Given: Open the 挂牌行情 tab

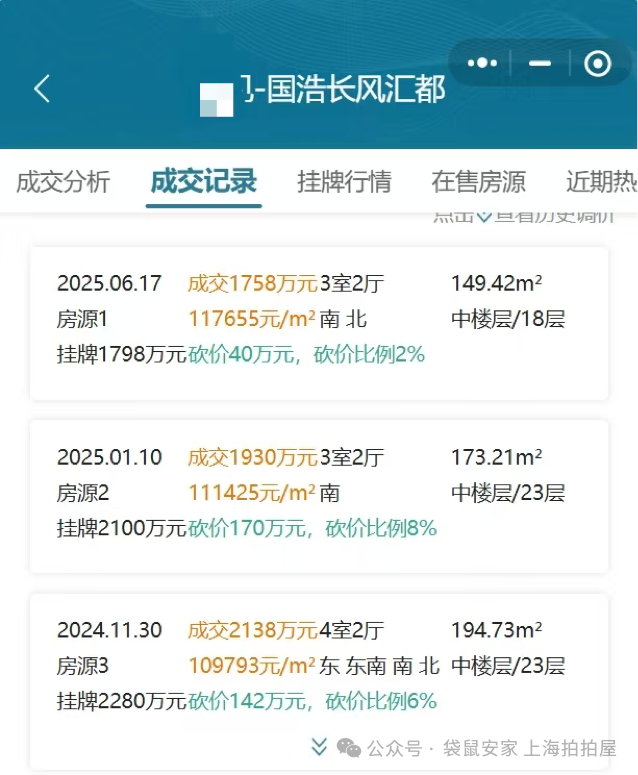Looking at the screenshot, I should click(344, 181).
